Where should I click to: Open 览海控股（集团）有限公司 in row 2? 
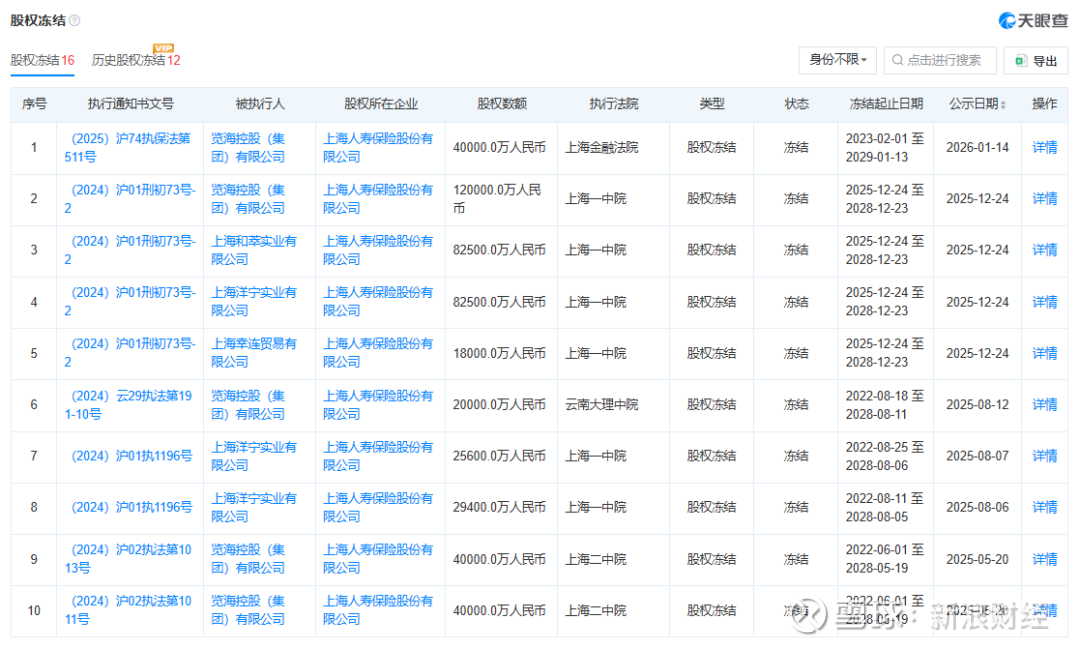click(x=248, y=198)
